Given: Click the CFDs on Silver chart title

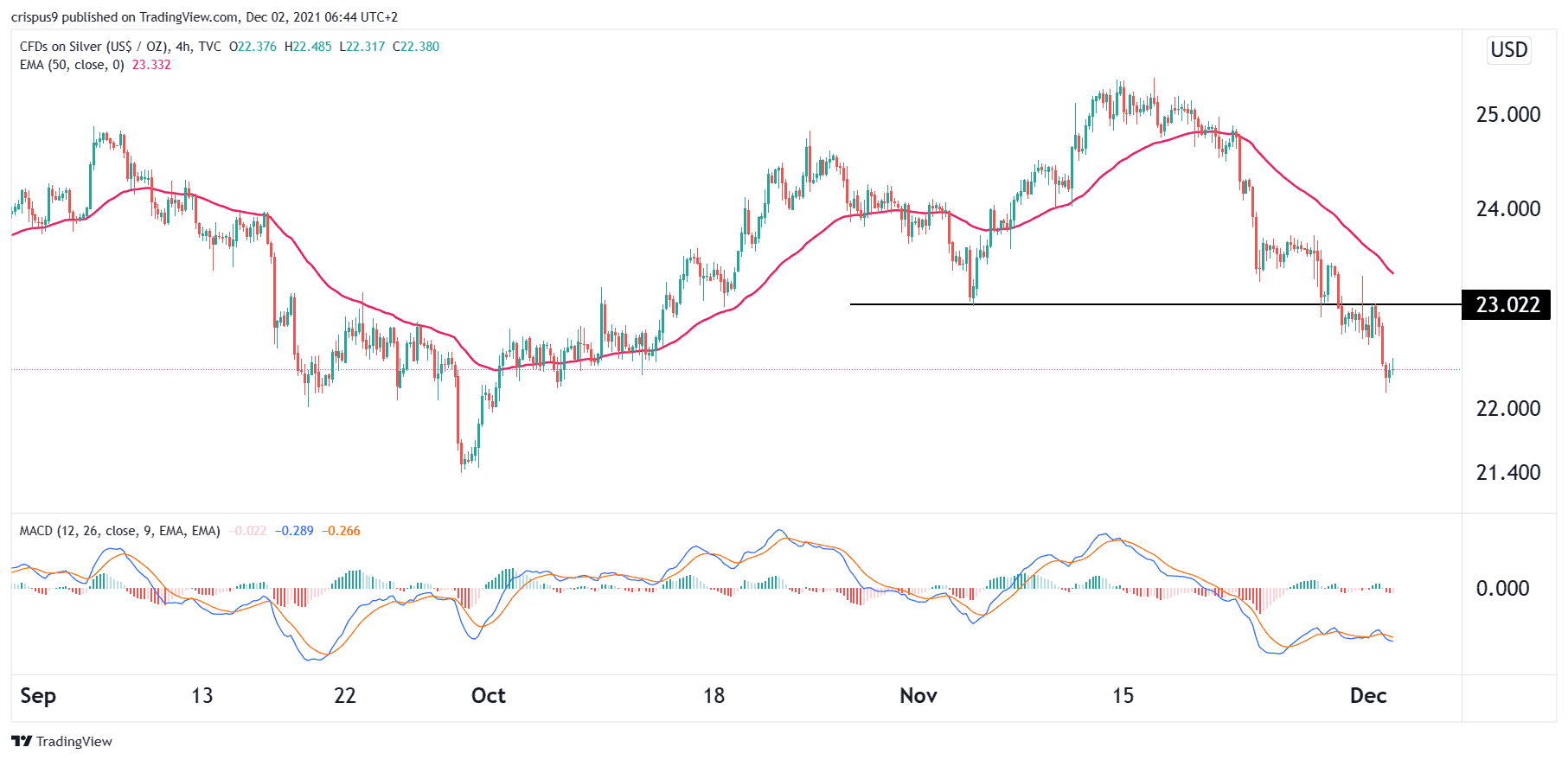Looking at the screenshot, I should 93,47.
